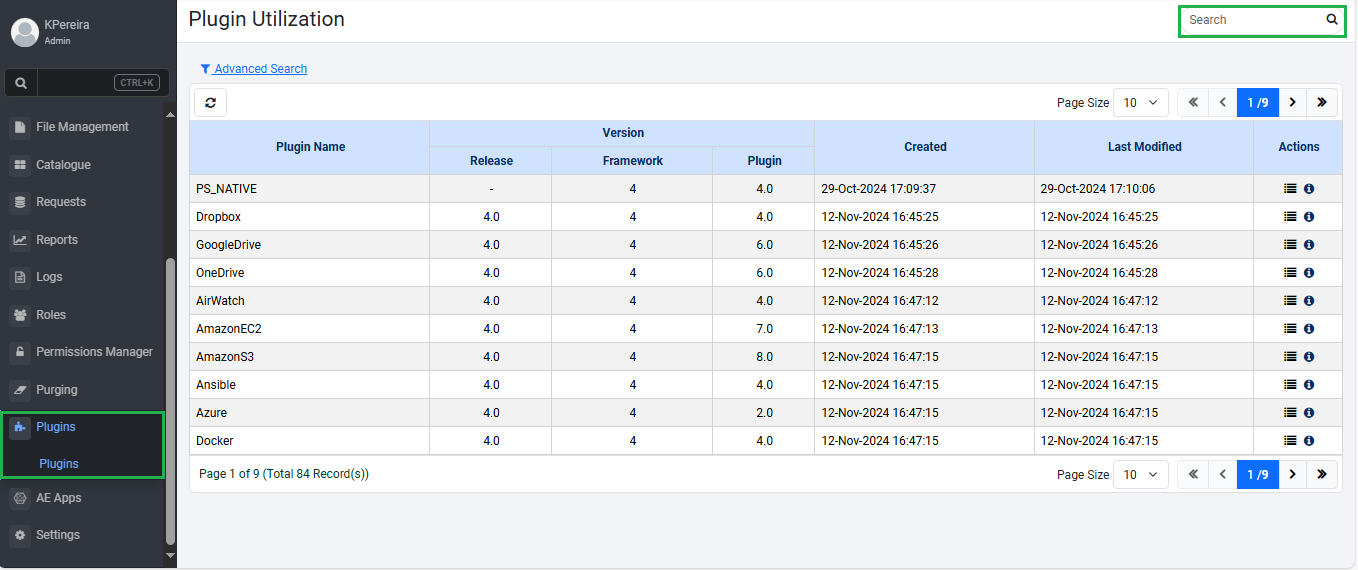Open the top Page Size dropdown
Image resolution: width=1358 pixels, height=570 pixels.
pyautogui.click(x=1140, y=102)
